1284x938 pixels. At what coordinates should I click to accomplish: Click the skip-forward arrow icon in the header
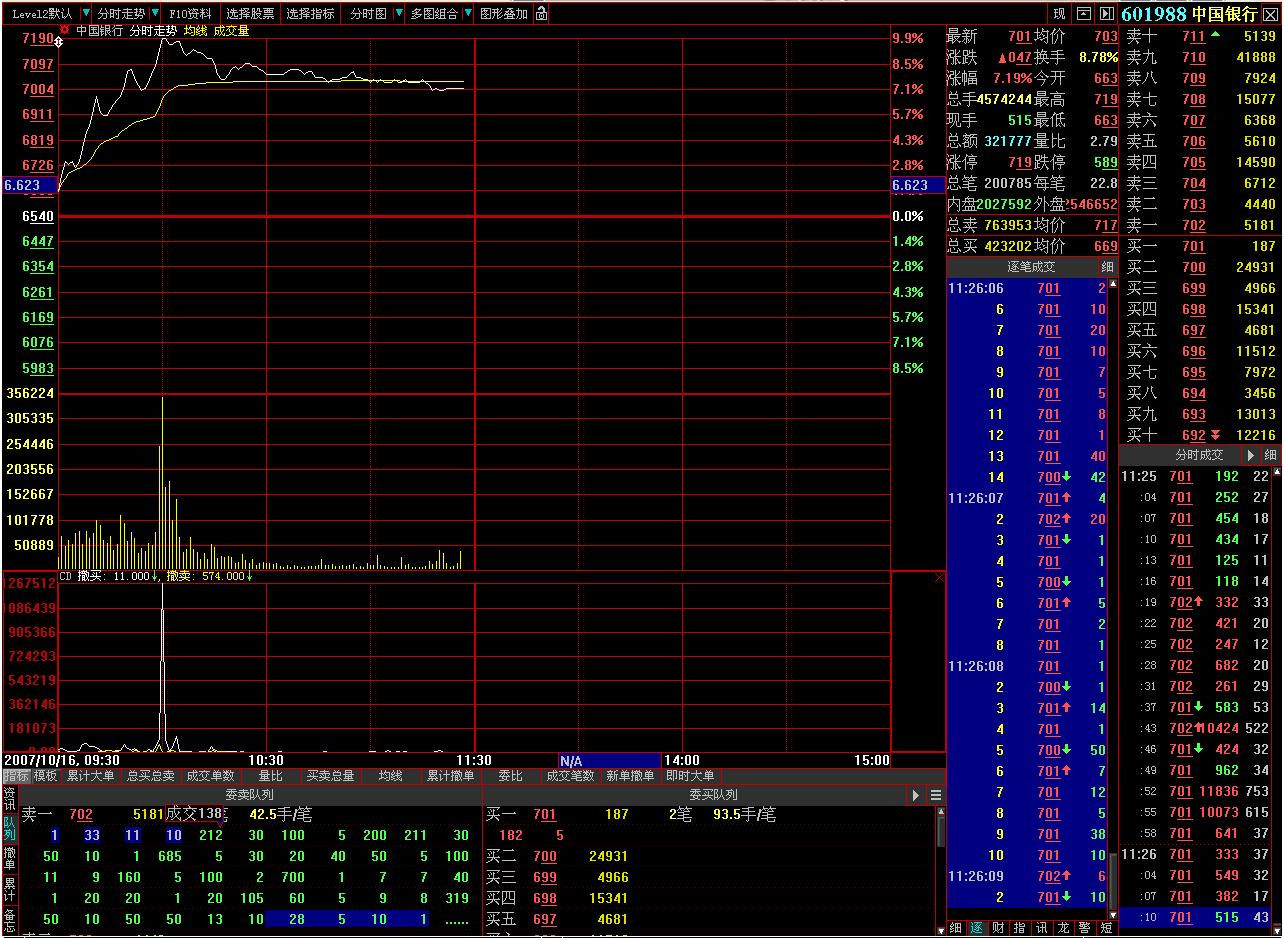pos(1106,14)
